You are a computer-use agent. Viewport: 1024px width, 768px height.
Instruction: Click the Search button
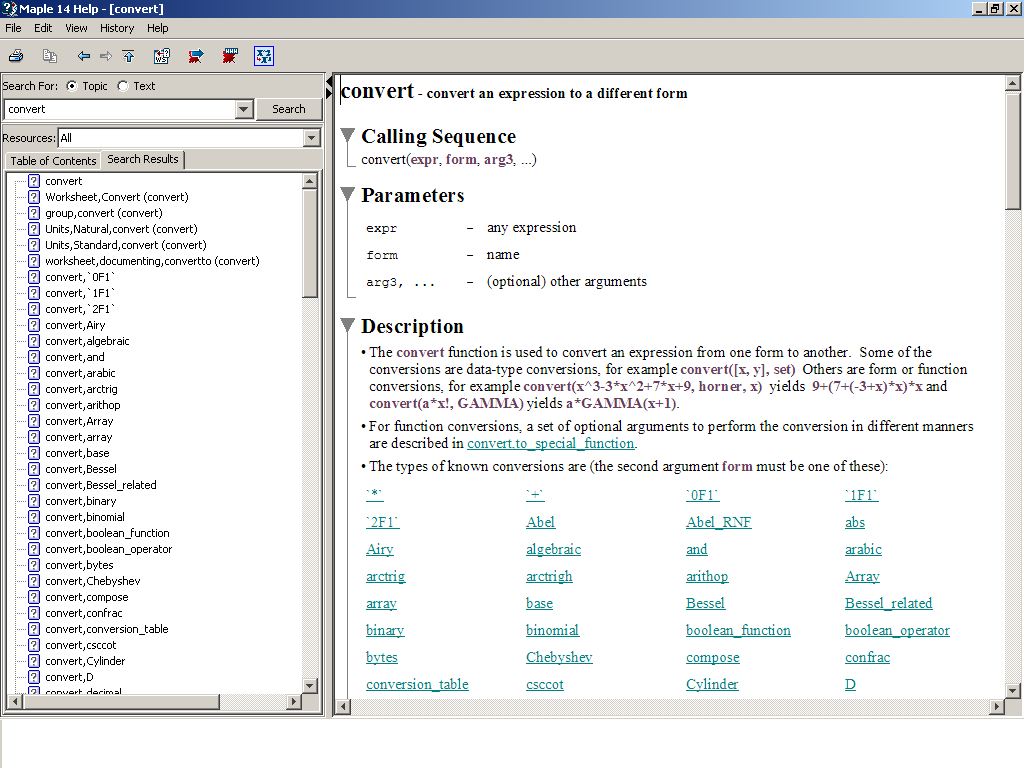[289, 109]
